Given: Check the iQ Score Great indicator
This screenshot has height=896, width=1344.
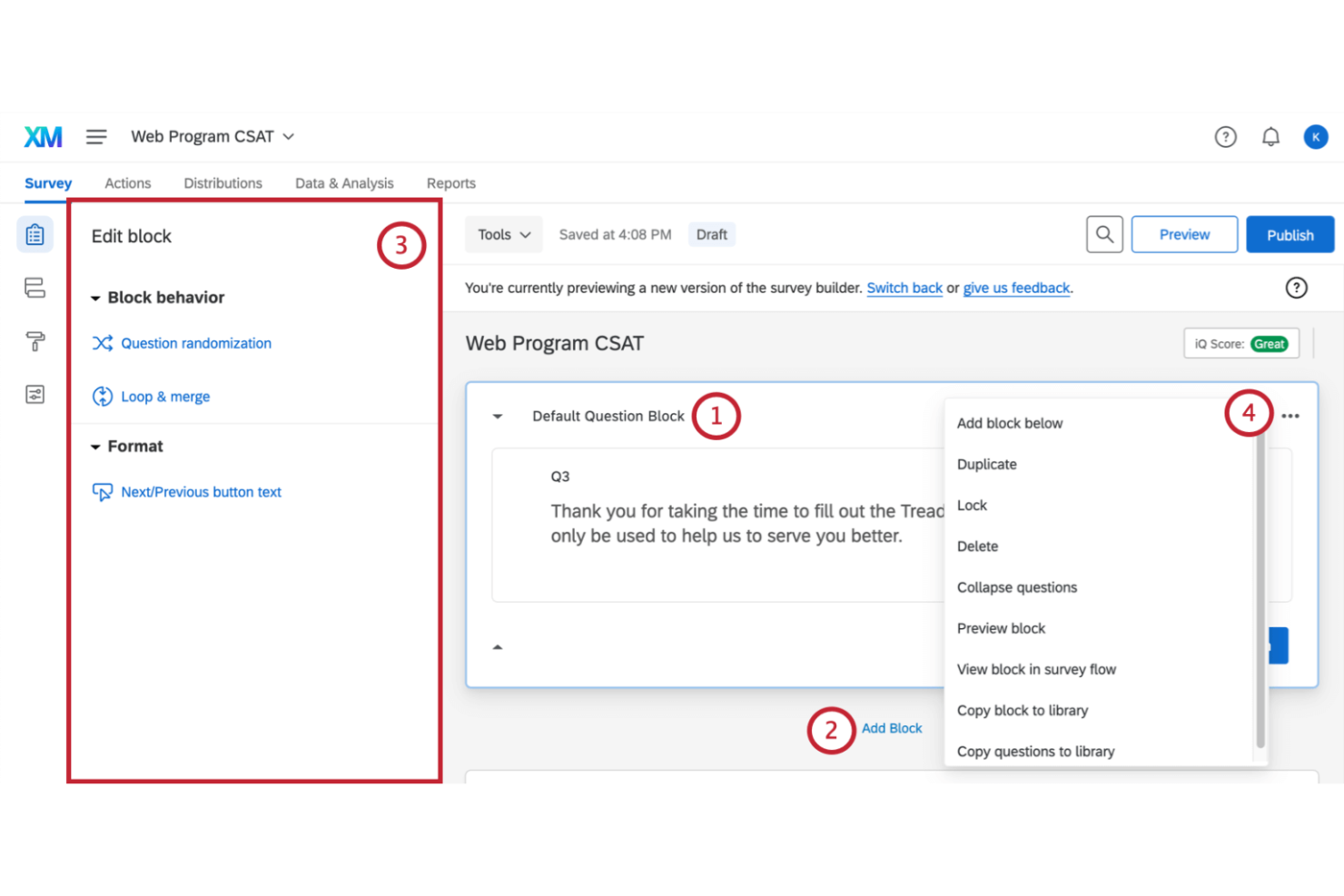Looking at the screenshot, I should click(1240, 343).
